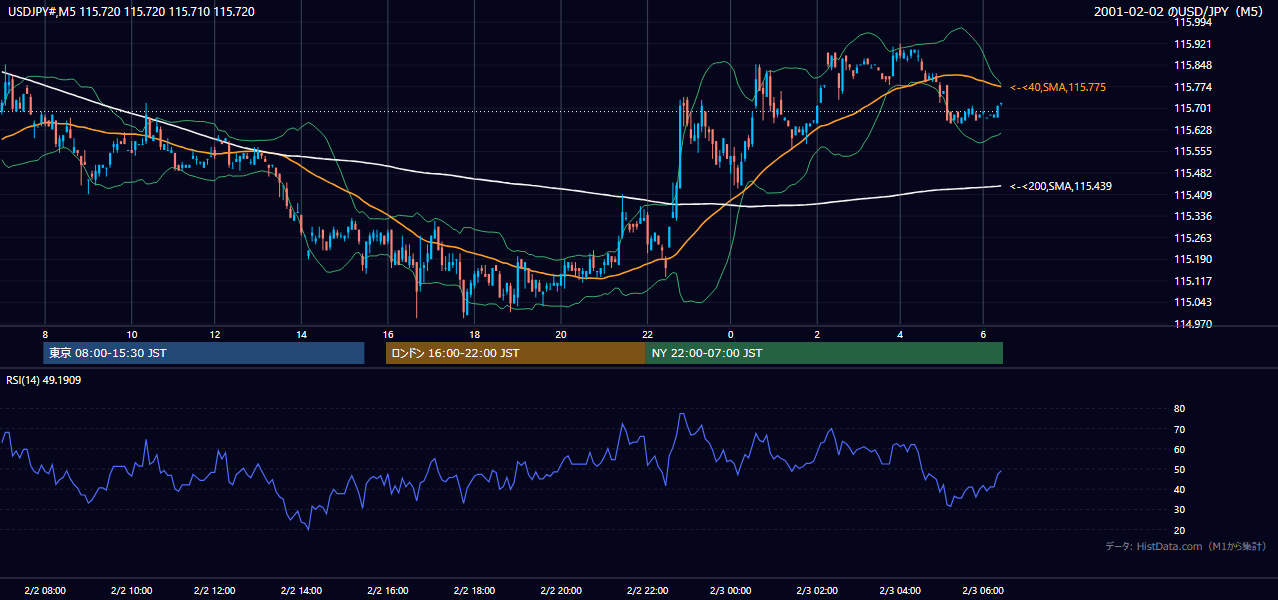Screen dimensions: 1278x600
Task: Click the 40 SMA 115.775 label
Action: point(1058,88)
